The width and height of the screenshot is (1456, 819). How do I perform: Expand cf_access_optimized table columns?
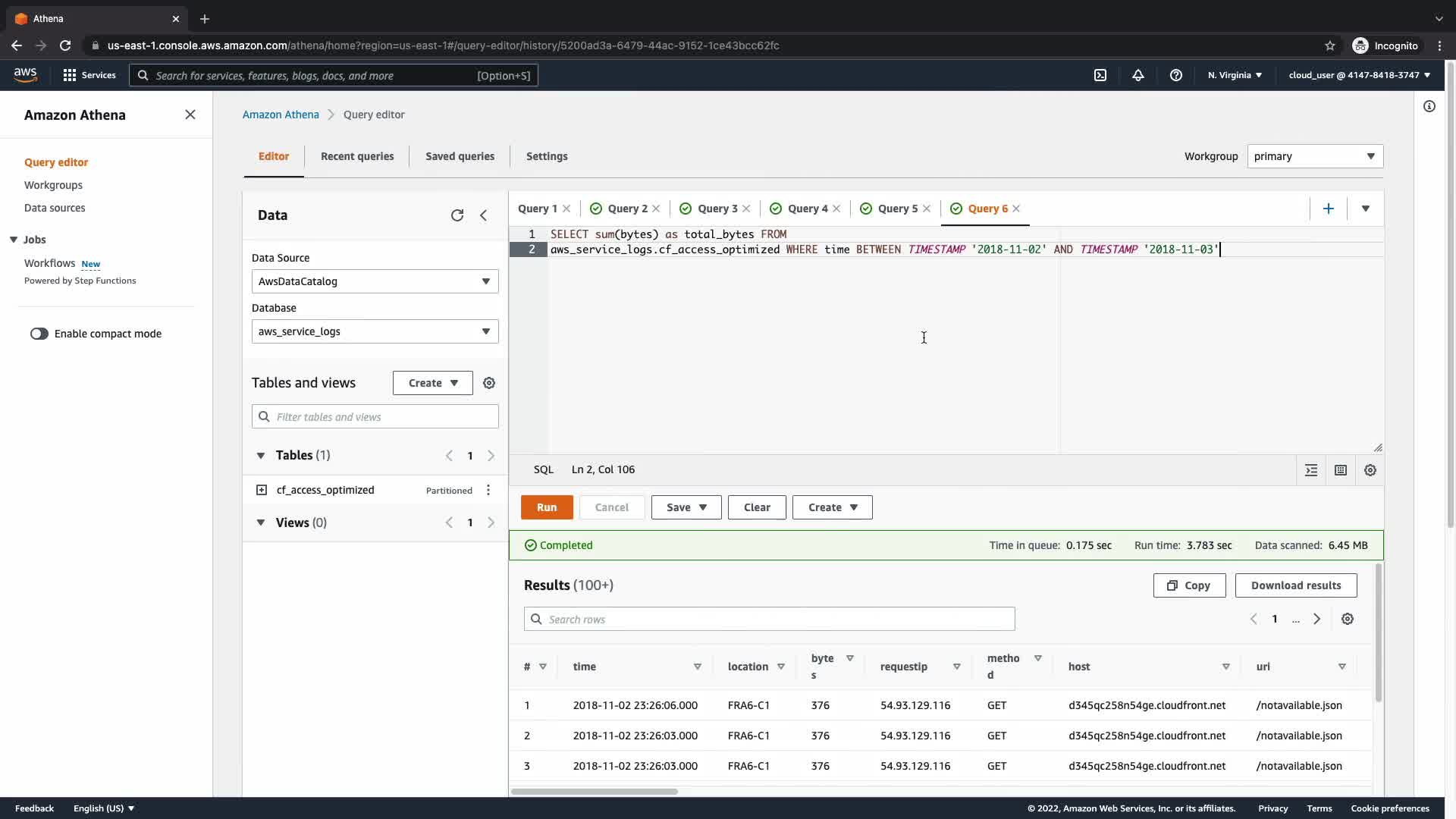tap(262, 490)
